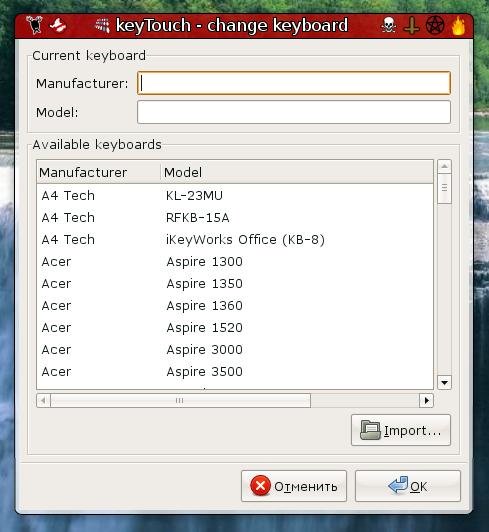Click horizontal scrollbar right arrow
This screenshot has height=532, width=489.
pyautogui.click(x=427, y=400)
